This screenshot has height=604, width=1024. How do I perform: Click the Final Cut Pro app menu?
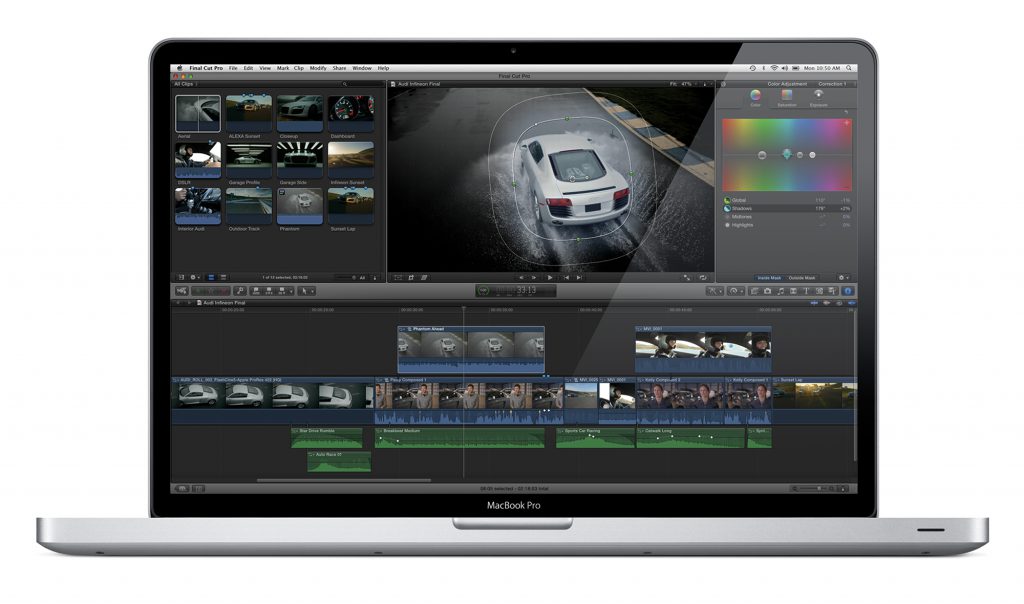coord(206,68)
